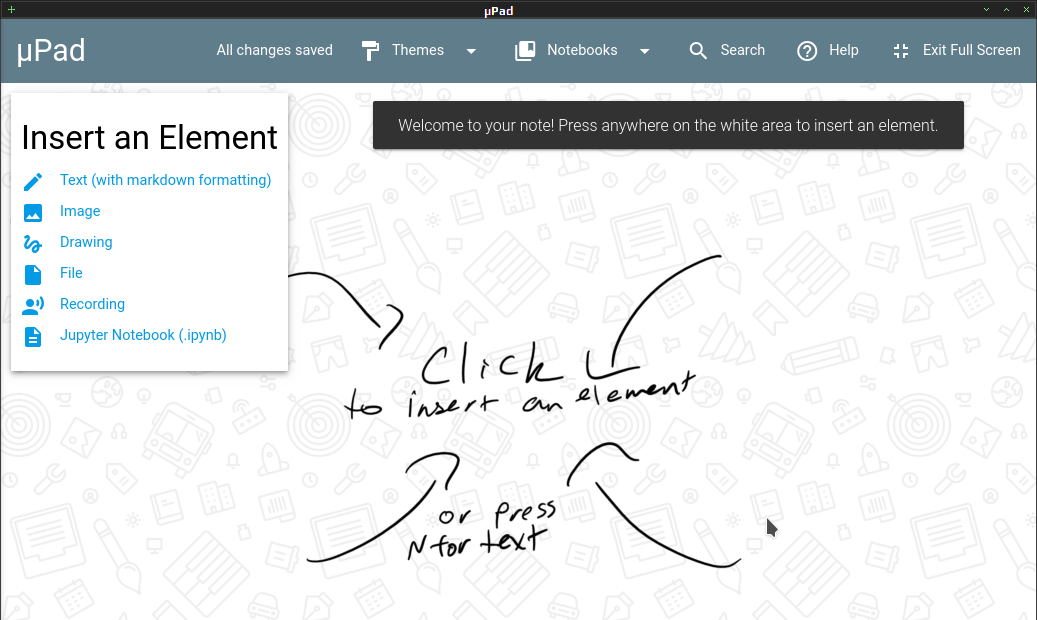Screen dimensions: 1037x620
Task: Click the File document icon
Action: pyautogui.click(x=33, y=275)
